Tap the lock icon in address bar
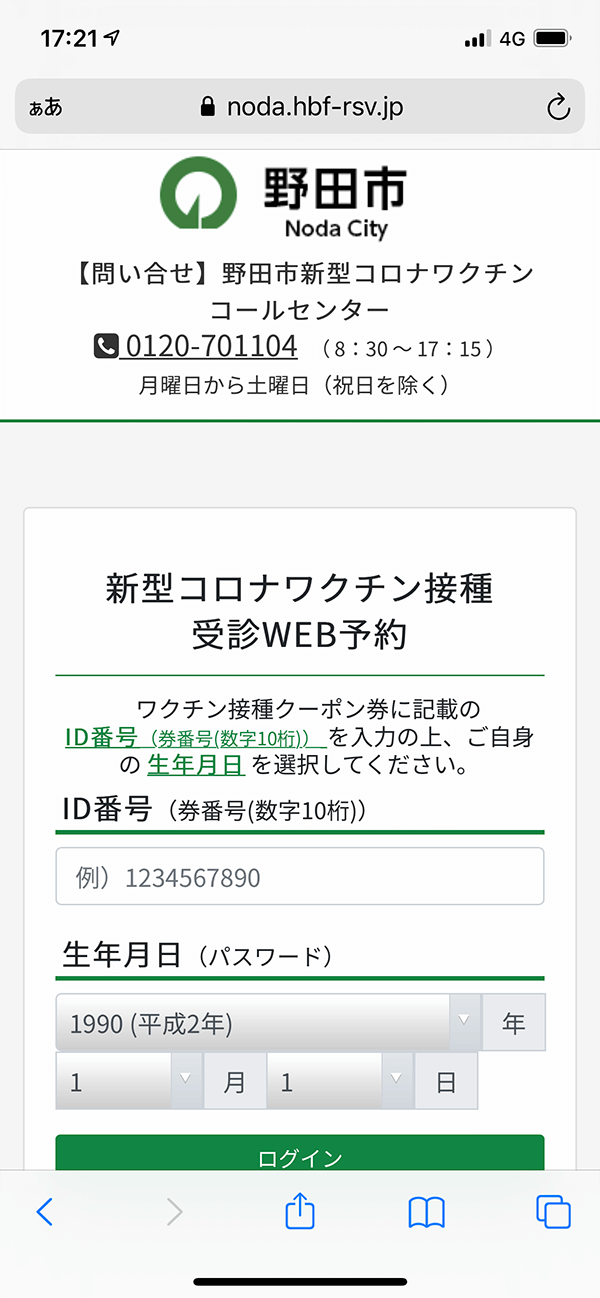600x1298 pixels. point(208,107)
